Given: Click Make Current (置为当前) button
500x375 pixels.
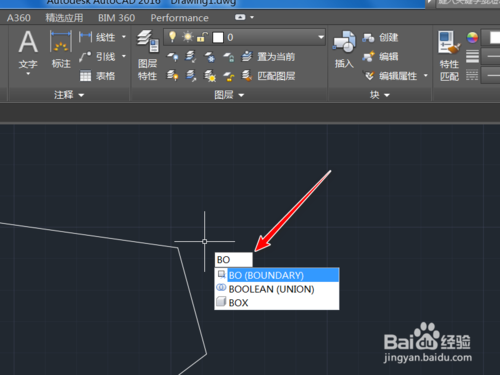Looking at the screenshot, I should tap(269, 57).
